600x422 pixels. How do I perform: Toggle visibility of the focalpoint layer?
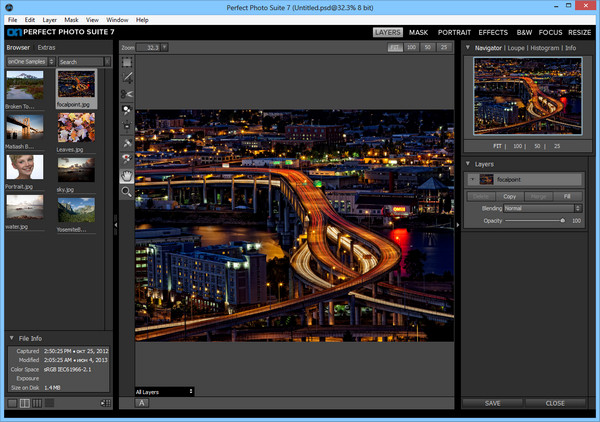(x=472, y=179)
